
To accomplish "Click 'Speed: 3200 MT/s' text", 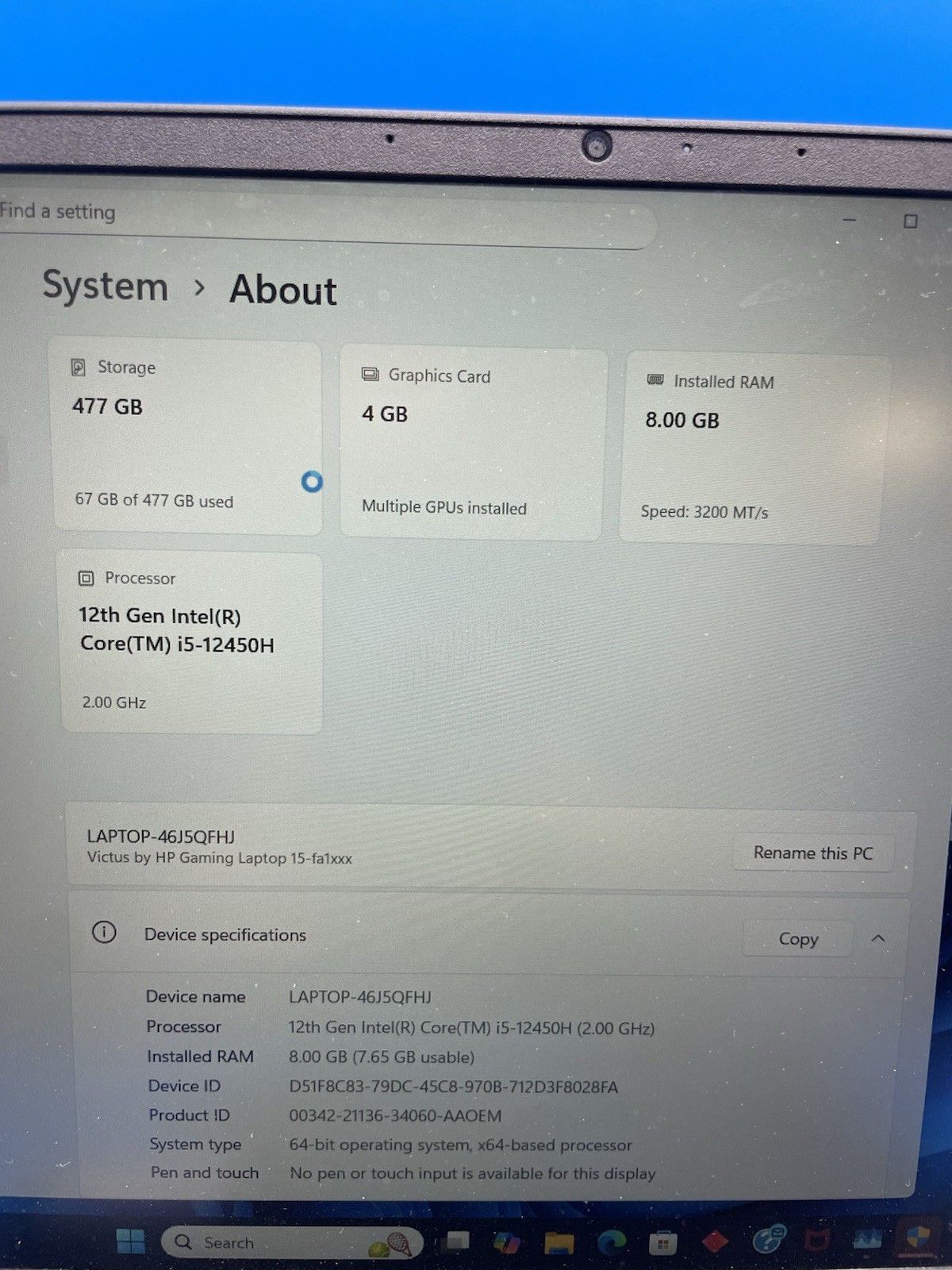I will 704,512.
